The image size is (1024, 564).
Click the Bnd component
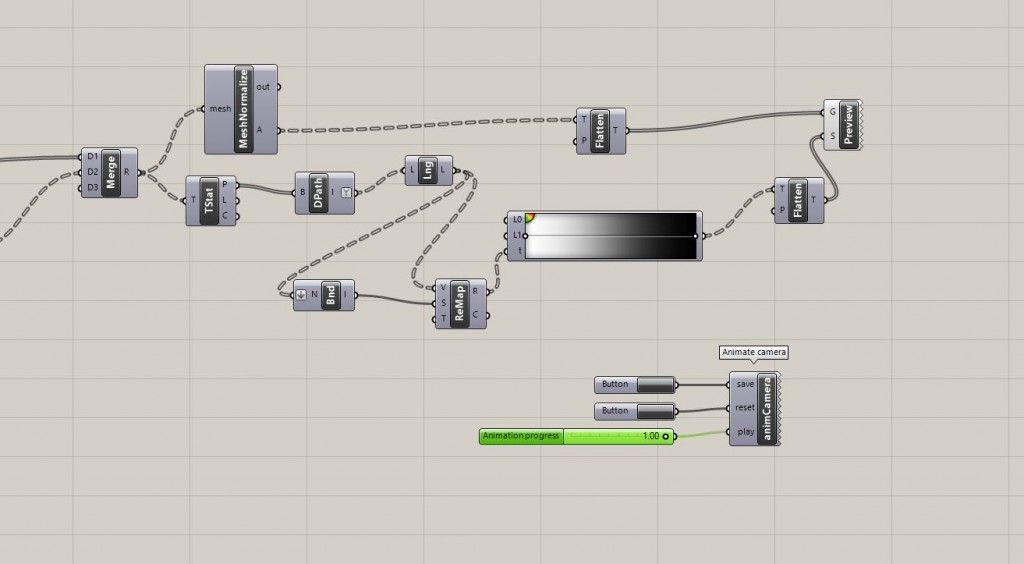(x=330, y=296)
